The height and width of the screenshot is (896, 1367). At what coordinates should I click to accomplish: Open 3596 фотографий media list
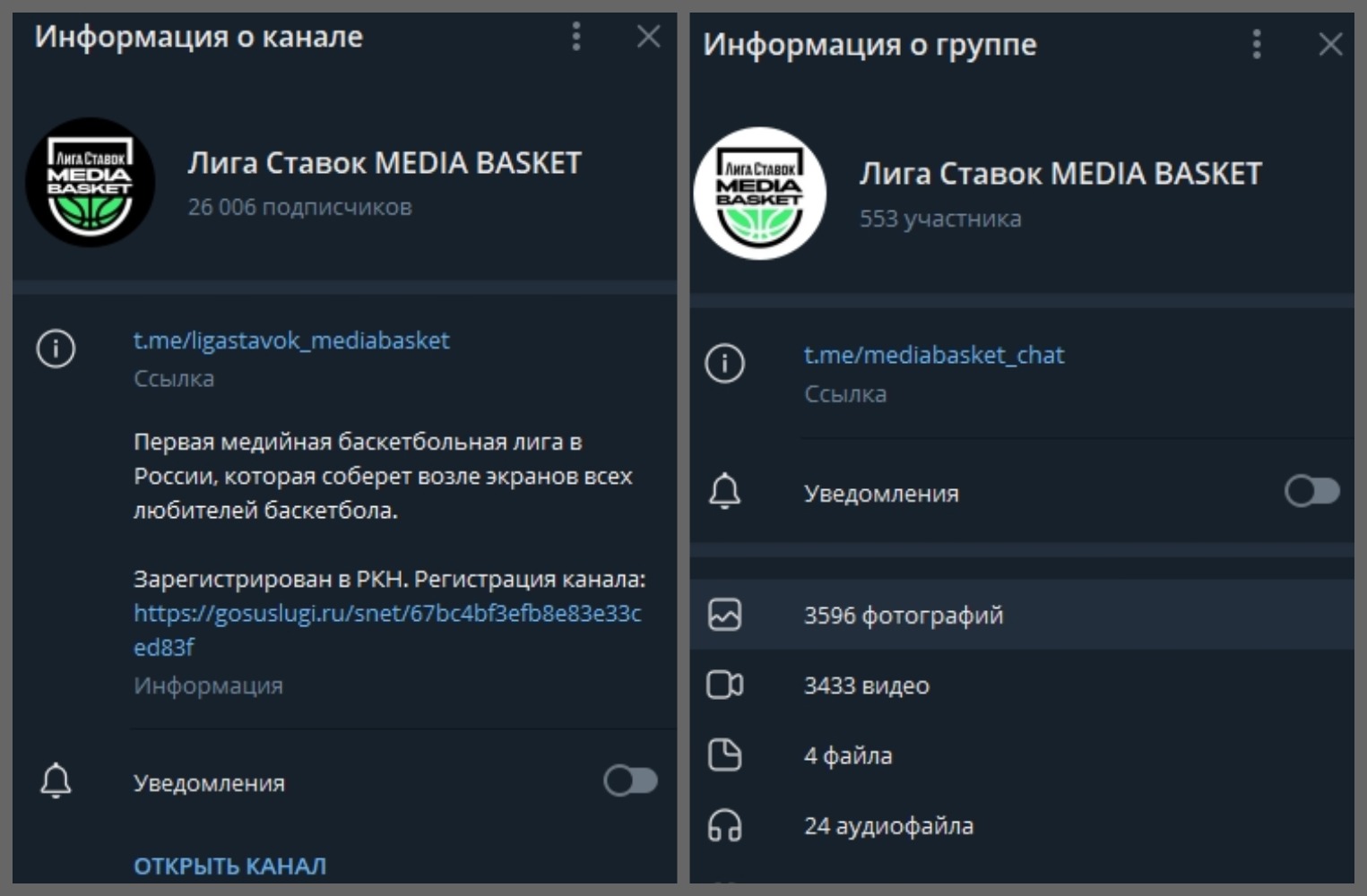[x=904, y=616]
